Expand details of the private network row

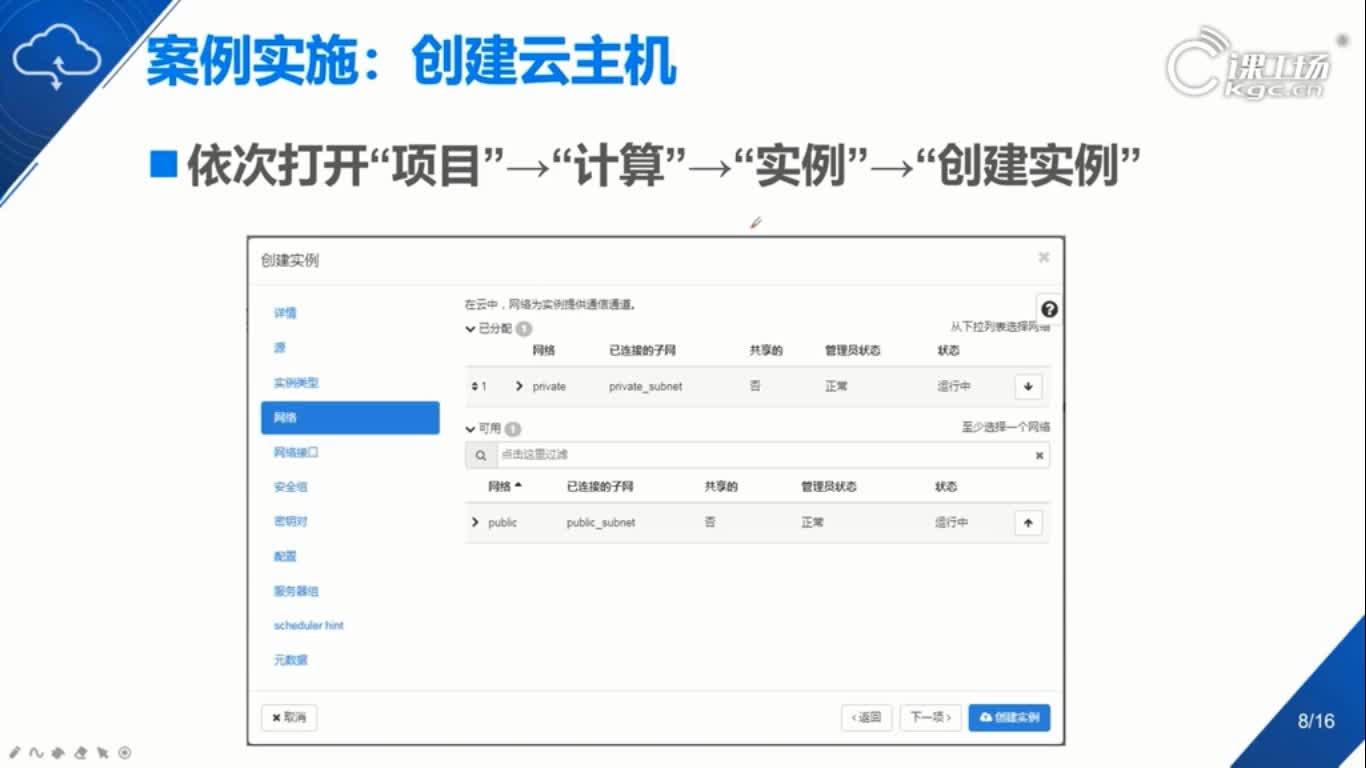click(519, 386)
